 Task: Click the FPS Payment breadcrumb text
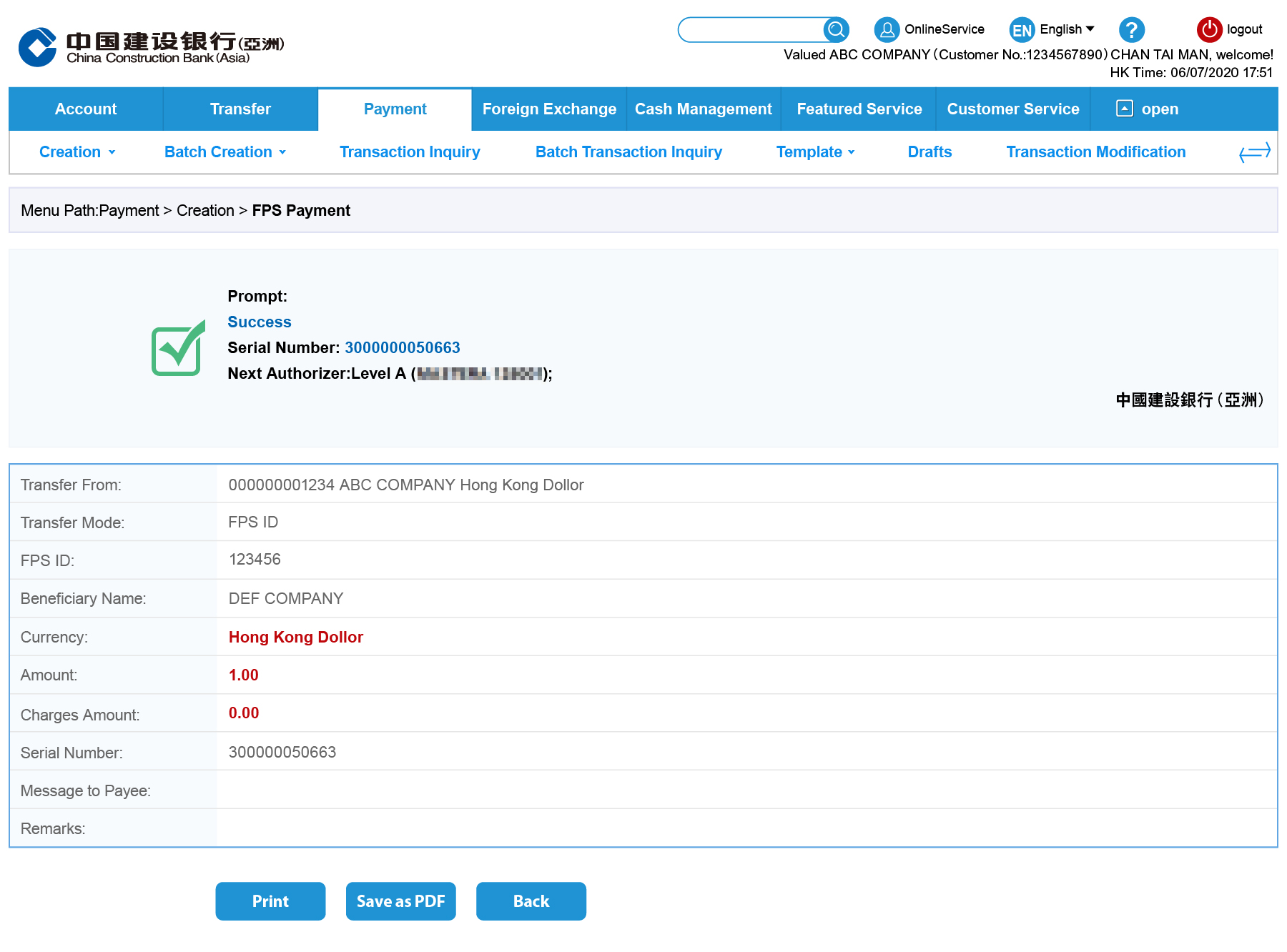(x=301, y=210)
